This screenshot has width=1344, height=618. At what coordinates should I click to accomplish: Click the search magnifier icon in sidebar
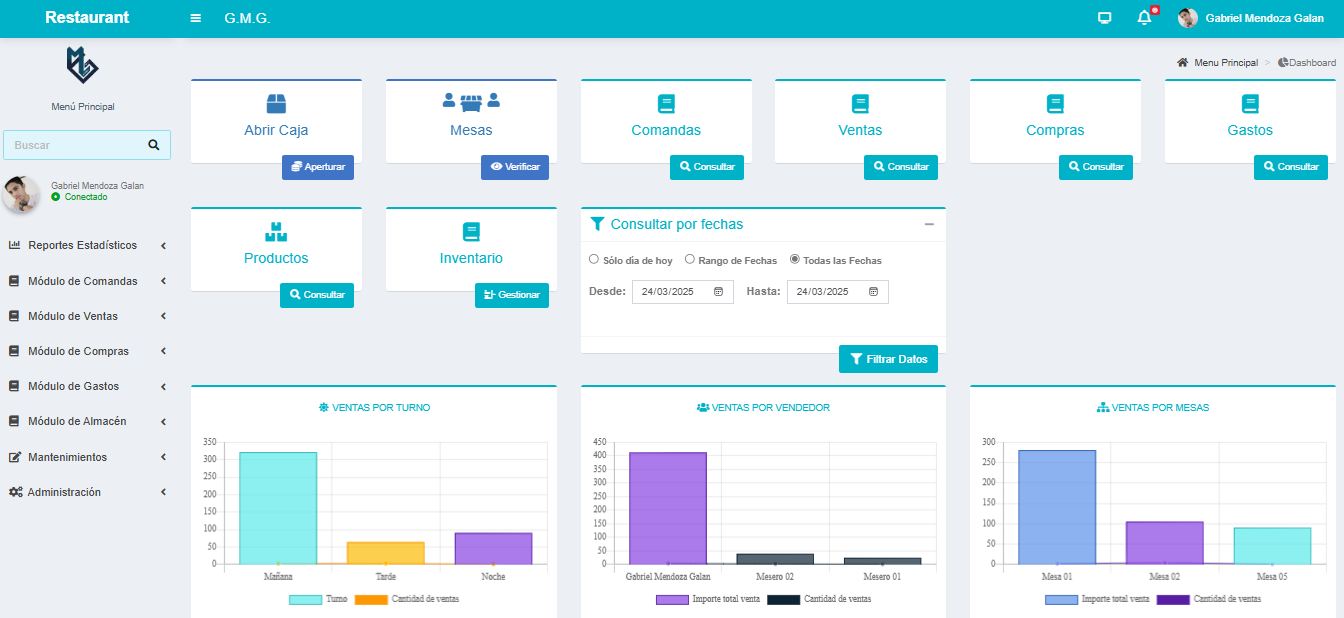coord(154,145)
